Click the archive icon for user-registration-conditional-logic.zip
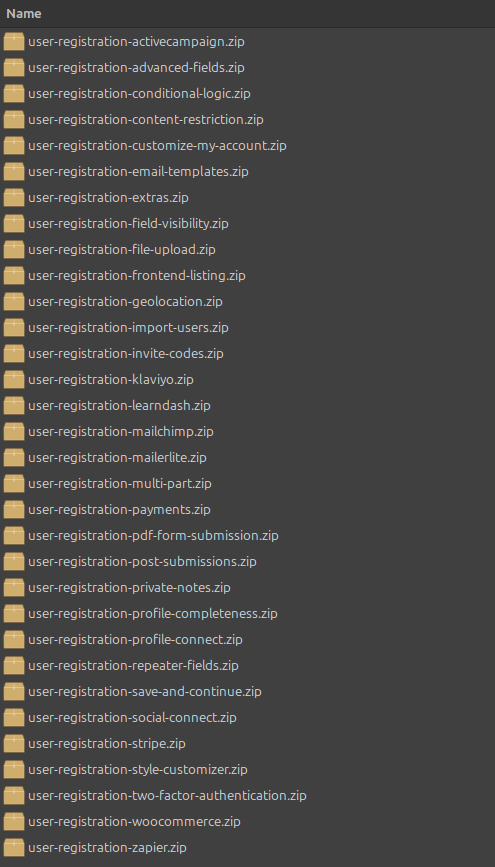Screen dimensions: 495x867 coord(14,93)
